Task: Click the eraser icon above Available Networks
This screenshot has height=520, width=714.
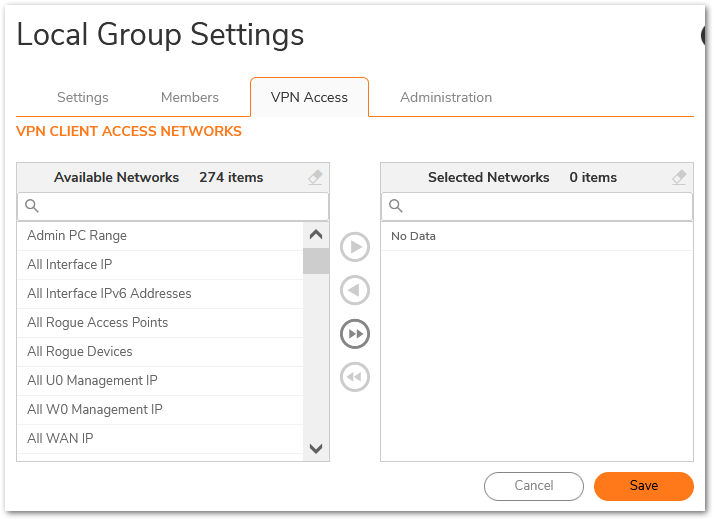Action: pyautogui.click(x=316, y=177)
